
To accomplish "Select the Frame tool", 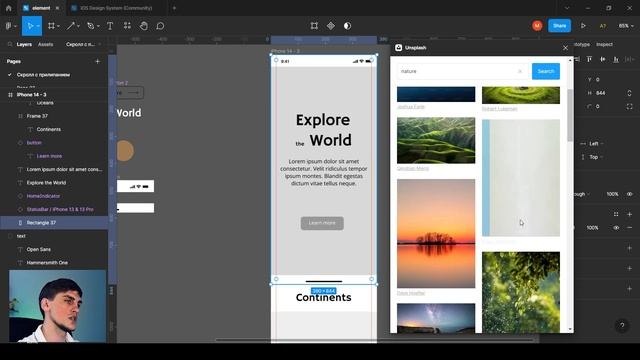I will pos(51,26).
